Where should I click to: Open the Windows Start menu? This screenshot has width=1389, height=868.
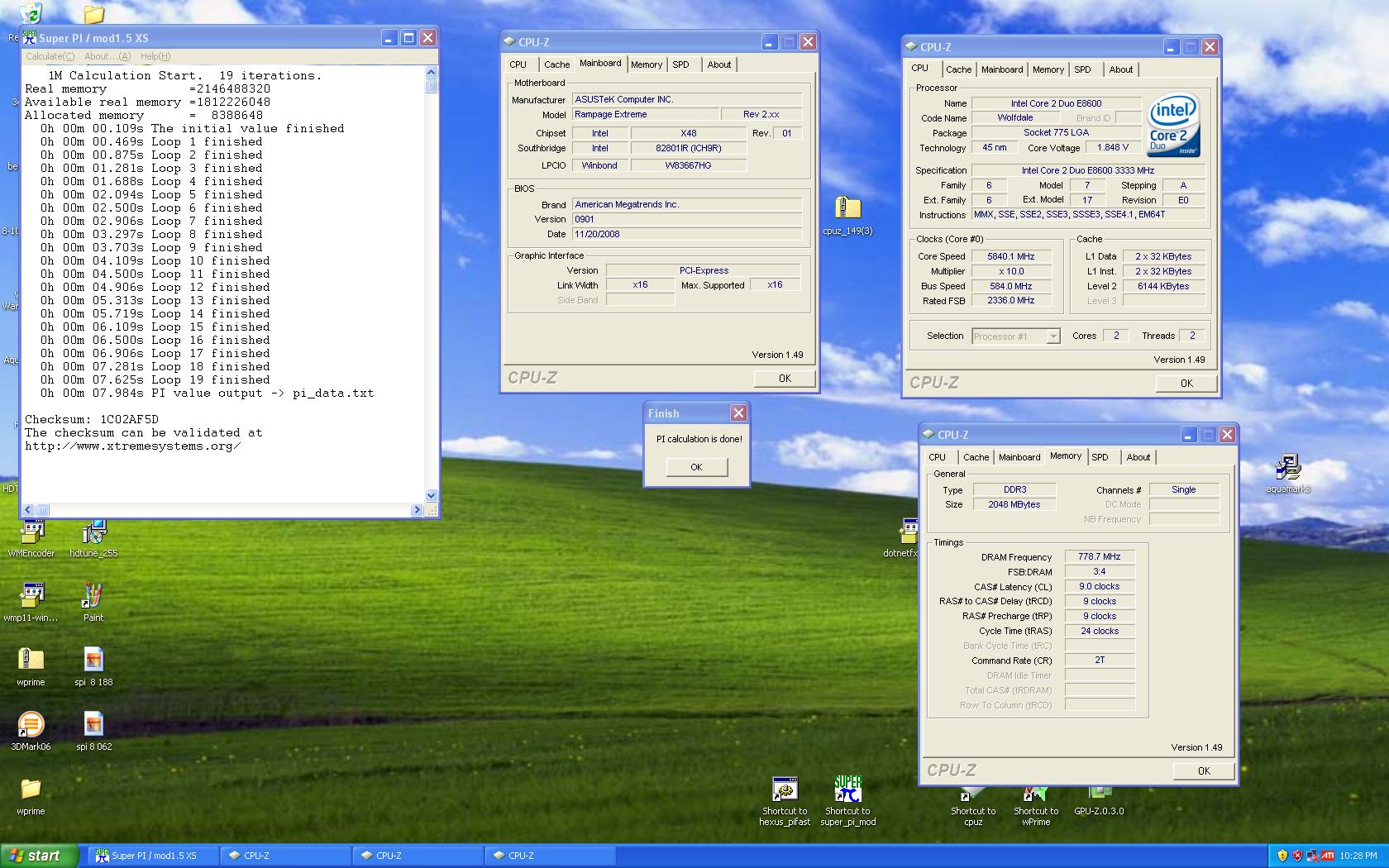point(40,856)
